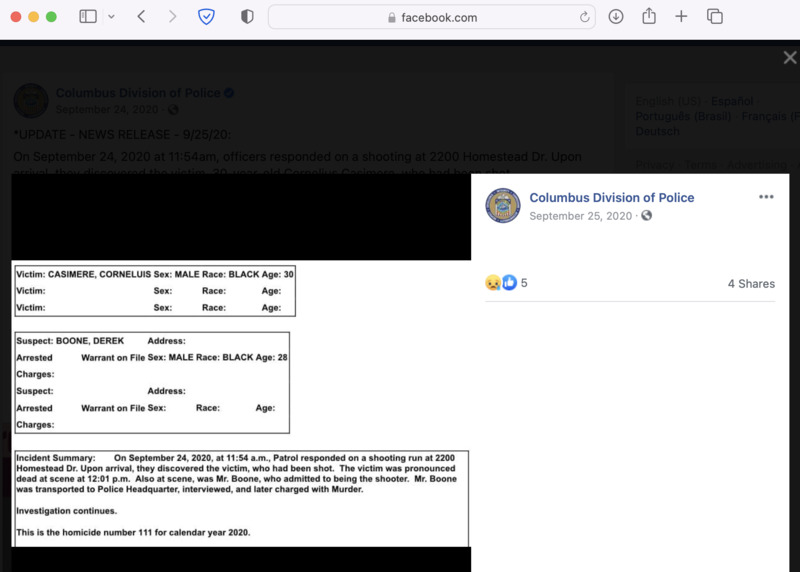This screenshot has height=572, width=800.
Task: Toggle the Safari sidebar panel
Action: (88, 17)
